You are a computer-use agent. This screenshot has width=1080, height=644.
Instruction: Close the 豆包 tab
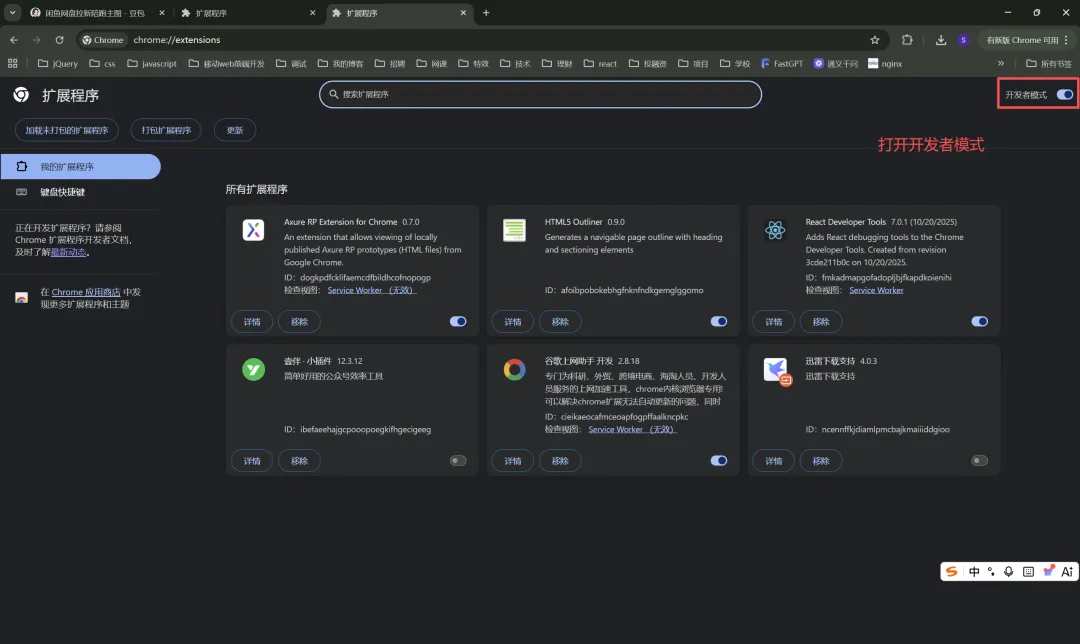pyautogui.click(x=162, y=13)
